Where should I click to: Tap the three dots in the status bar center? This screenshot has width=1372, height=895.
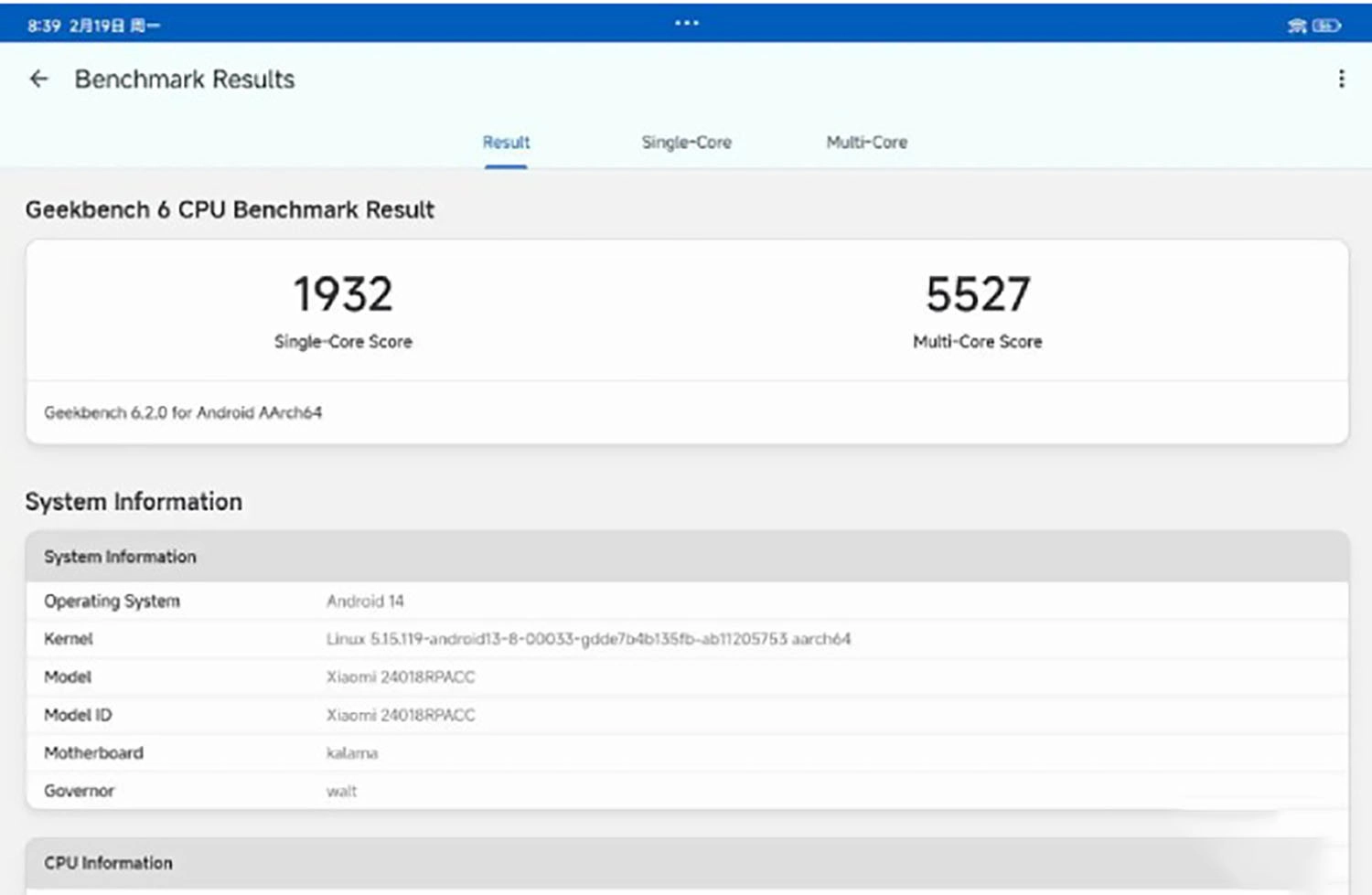686,23
